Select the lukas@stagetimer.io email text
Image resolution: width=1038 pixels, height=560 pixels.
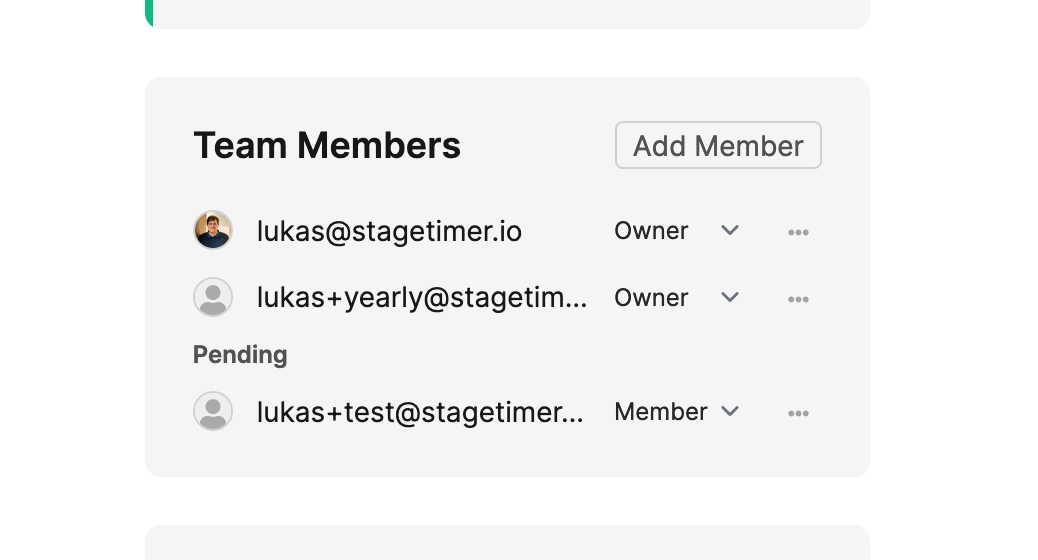click(389, 232)
